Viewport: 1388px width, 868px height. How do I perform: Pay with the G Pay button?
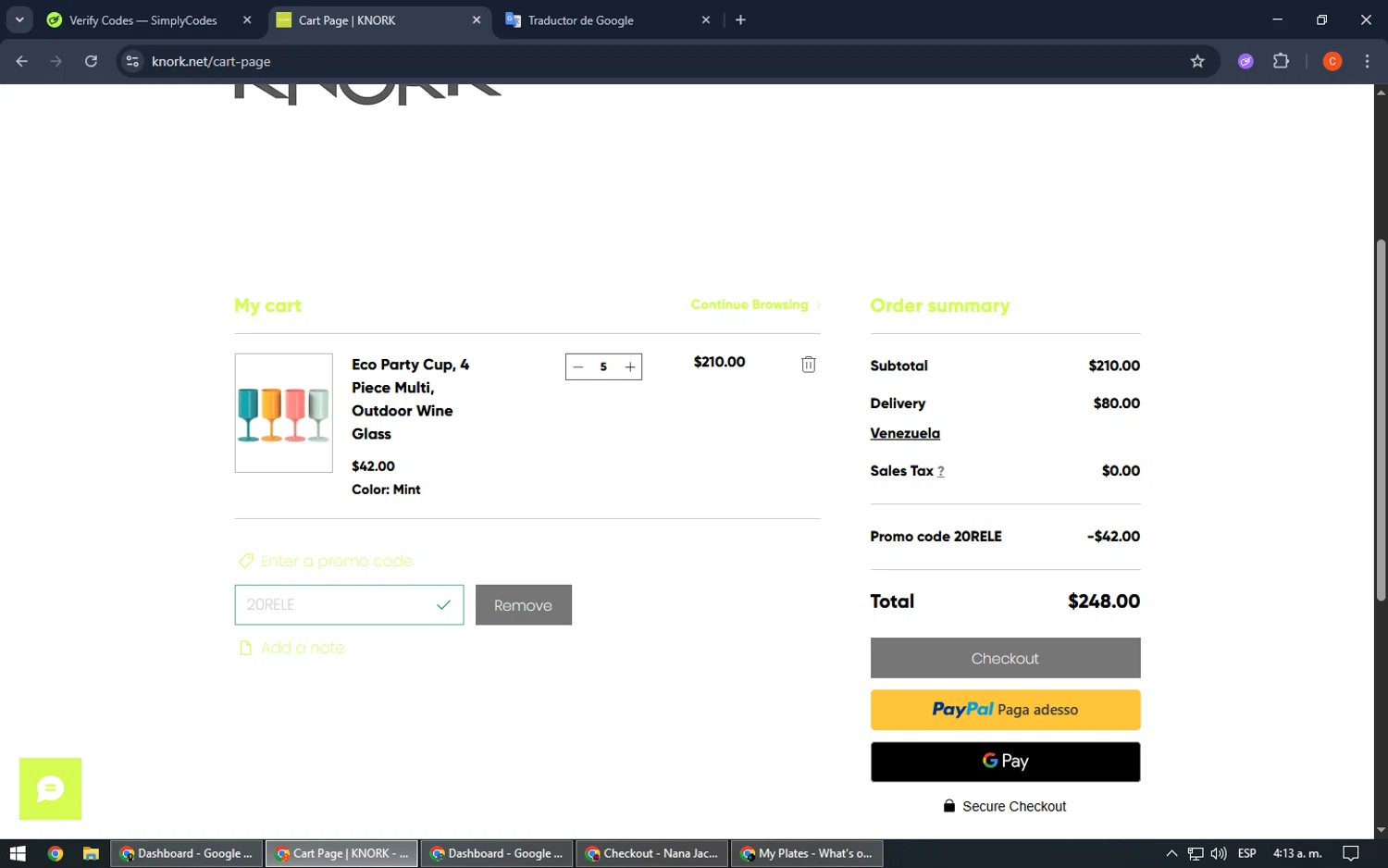[x=1005, y=762]
